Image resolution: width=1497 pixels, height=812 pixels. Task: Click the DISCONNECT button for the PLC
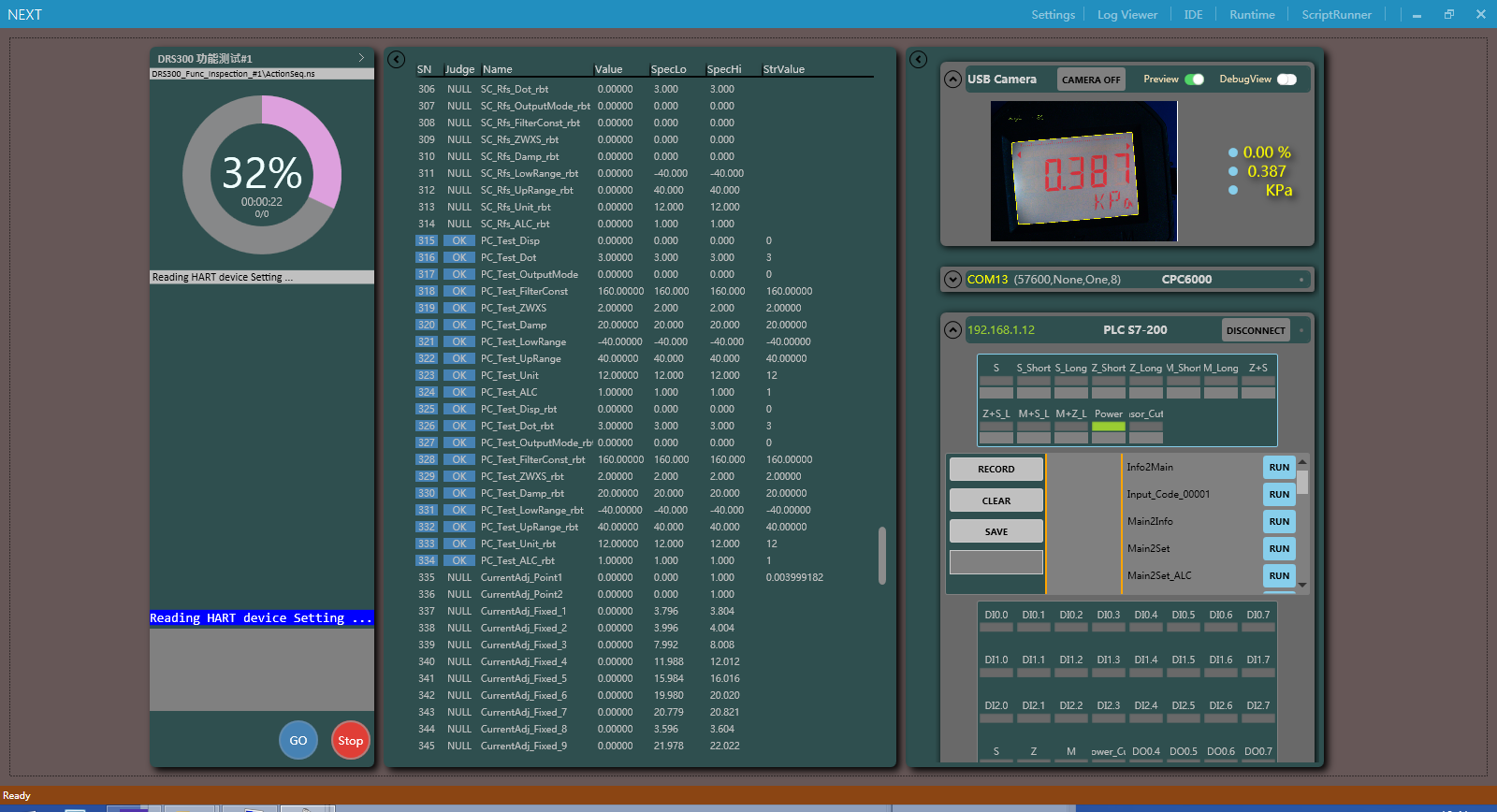click(x=1255, y=330)
